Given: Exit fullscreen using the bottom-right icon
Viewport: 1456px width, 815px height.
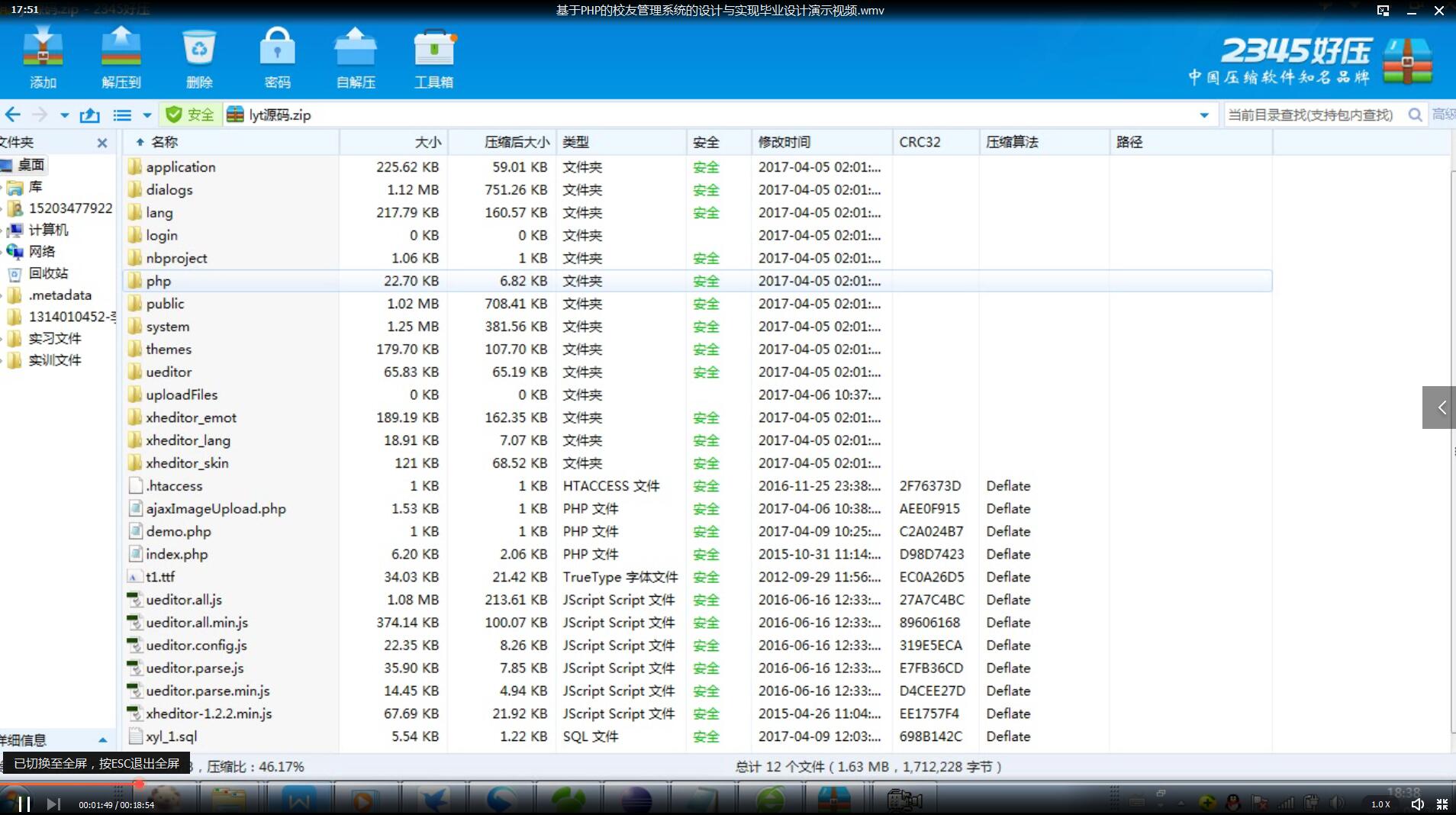Looking at the screenshot, I should 1442,804.
